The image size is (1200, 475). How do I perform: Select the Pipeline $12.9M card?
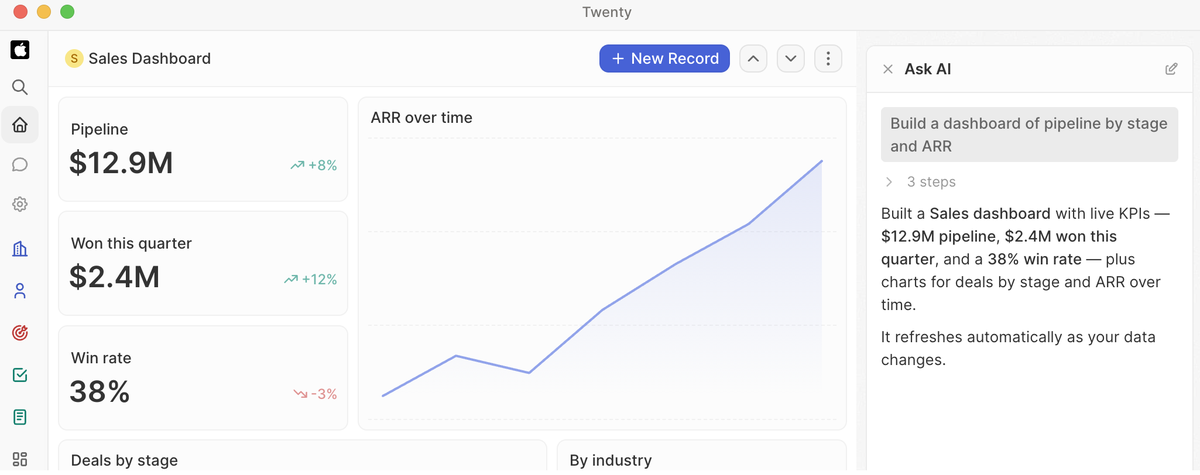click(203, 151)
